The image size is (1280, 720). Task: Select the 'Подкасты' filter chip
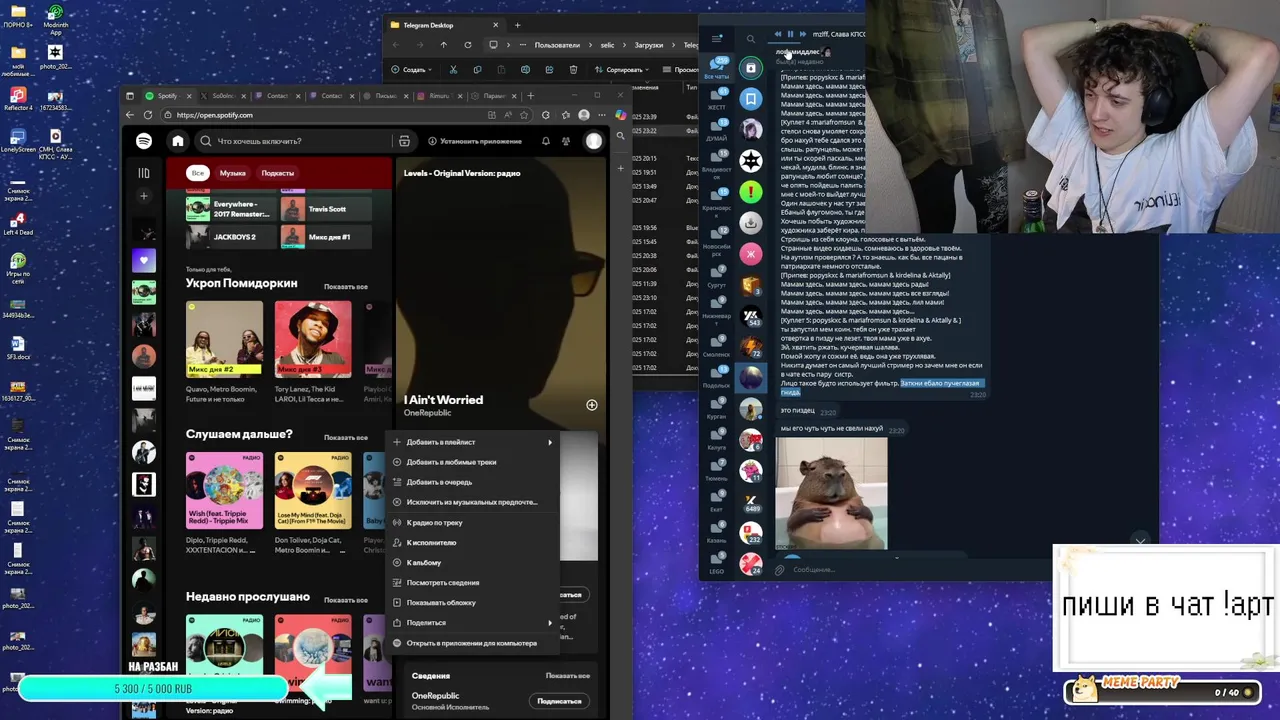278,173
